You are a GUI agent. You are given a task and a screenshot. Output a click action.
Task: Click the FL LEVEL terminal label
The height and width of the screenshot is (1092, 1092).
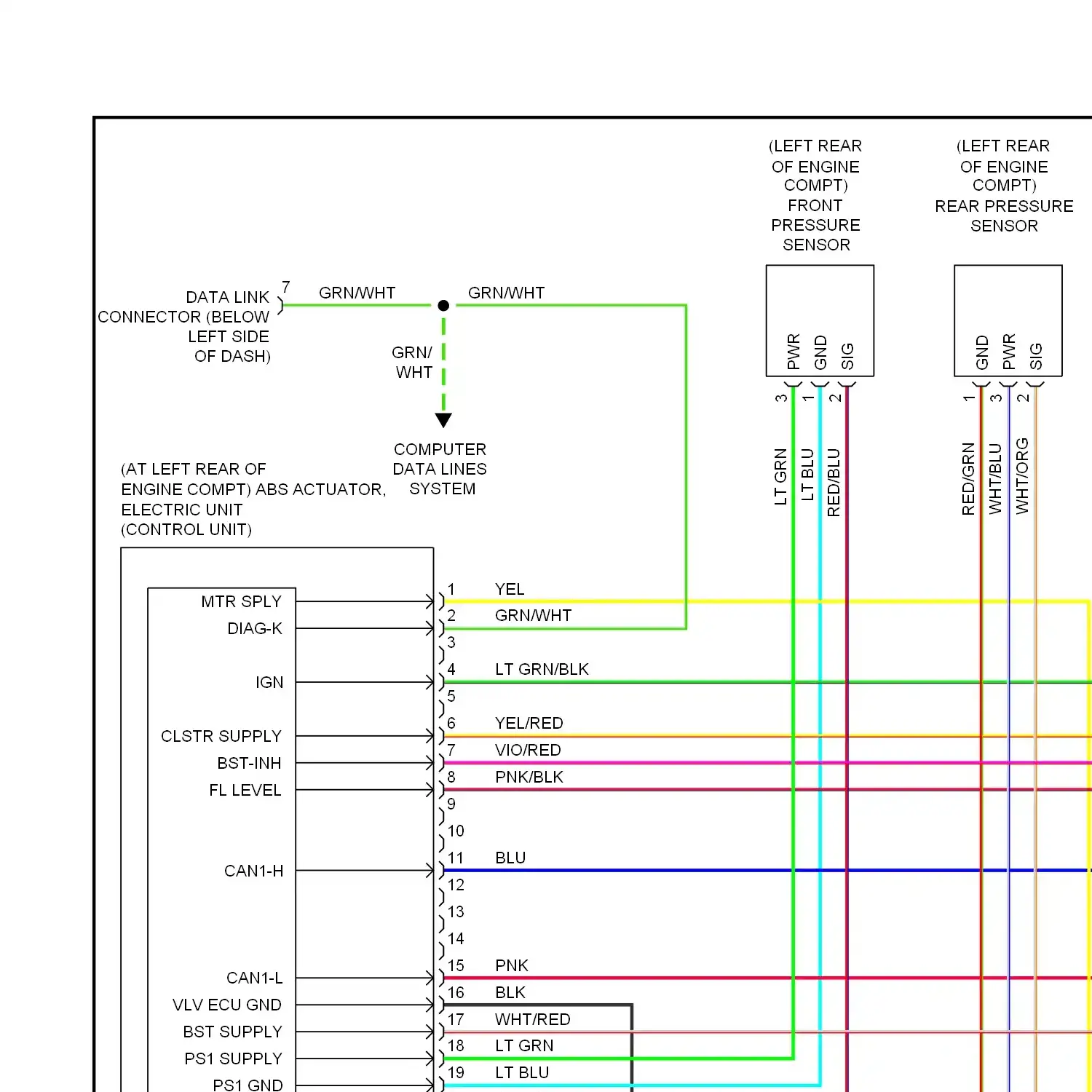[x=245, y=790]
